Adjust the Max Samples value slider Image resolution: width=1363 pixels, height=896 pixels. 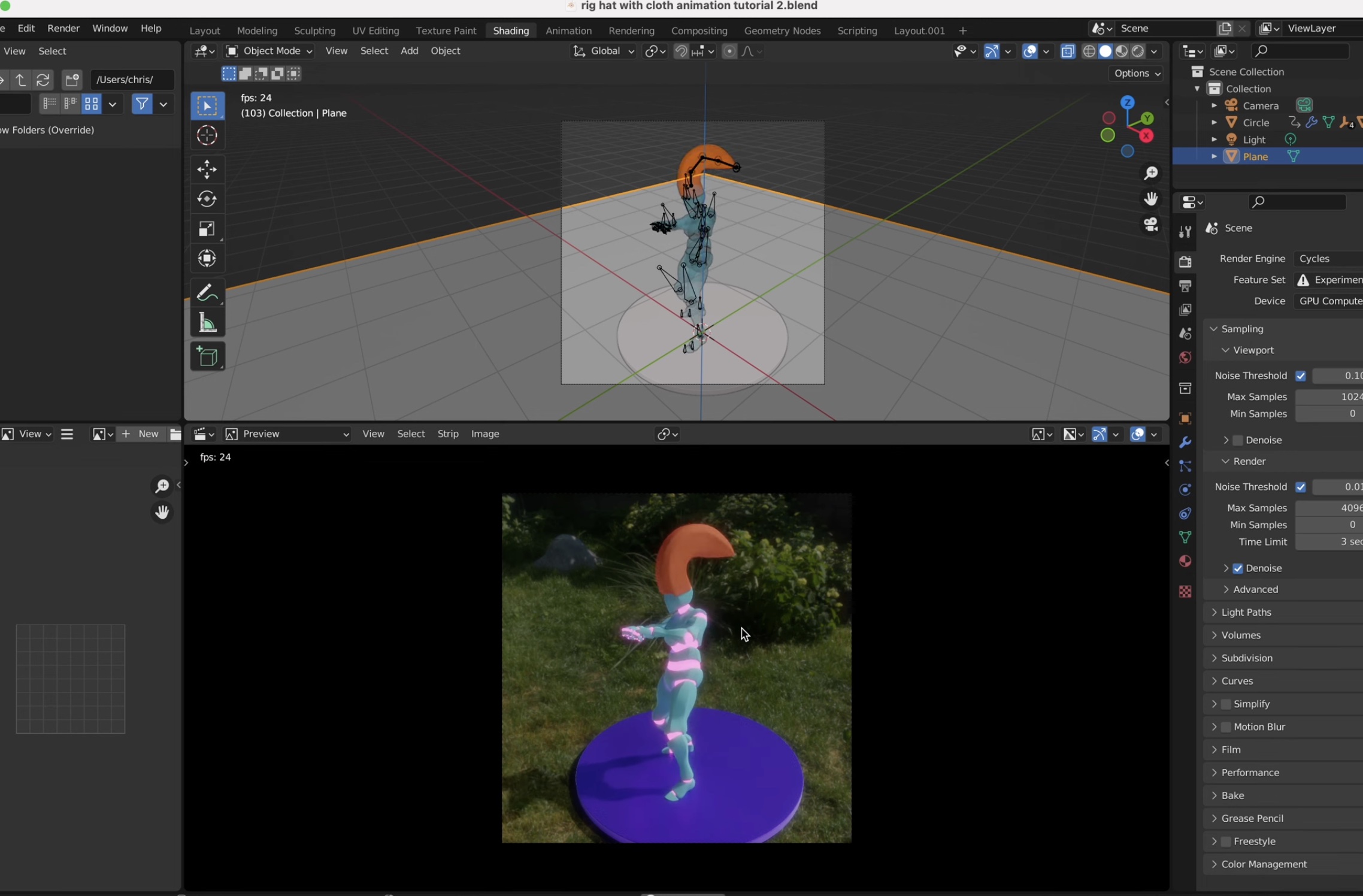pyautogui.click(x=1329, y=396)
